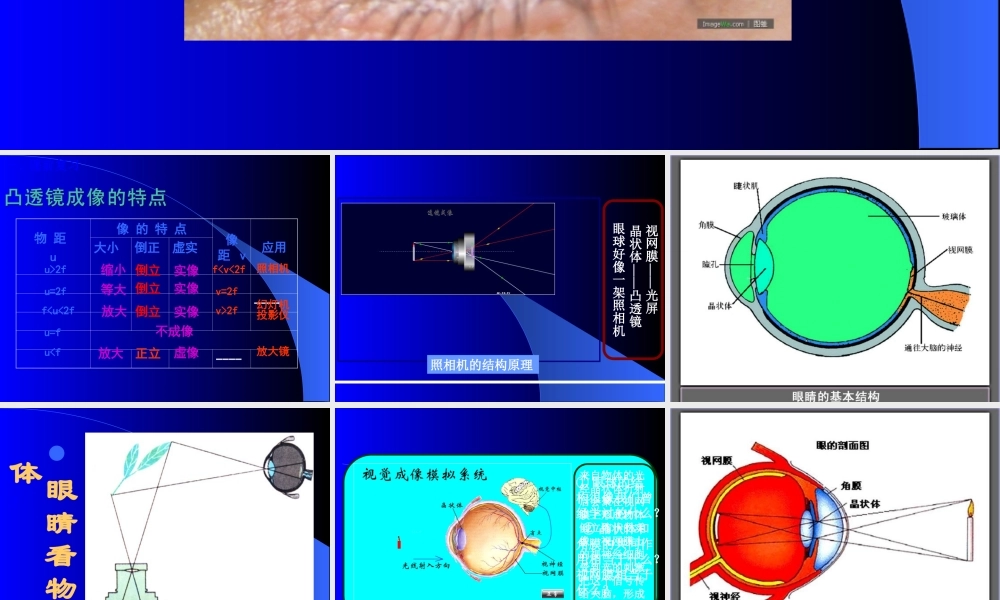The height and width of the screenshot is (600, 1000).
Task: Click the blue bullet point beside 眼睛看物
Action: (58, 453)
